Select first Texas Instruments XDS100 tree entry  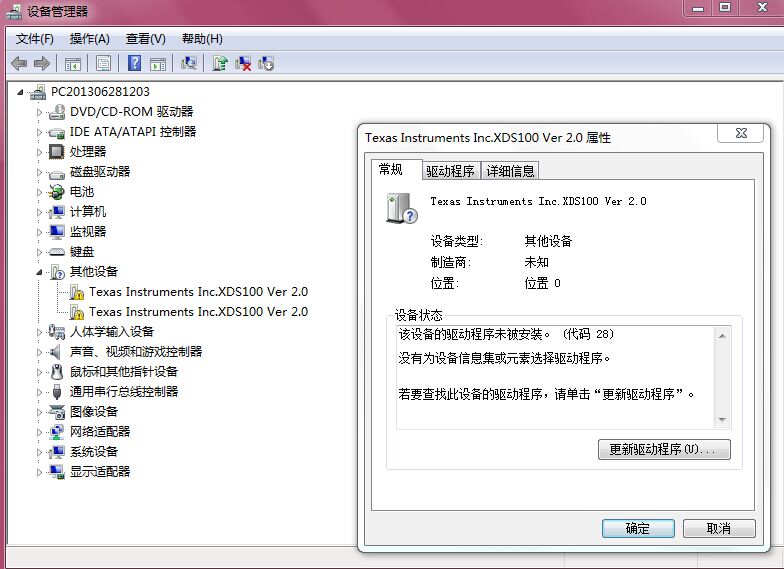coord(198,292)
